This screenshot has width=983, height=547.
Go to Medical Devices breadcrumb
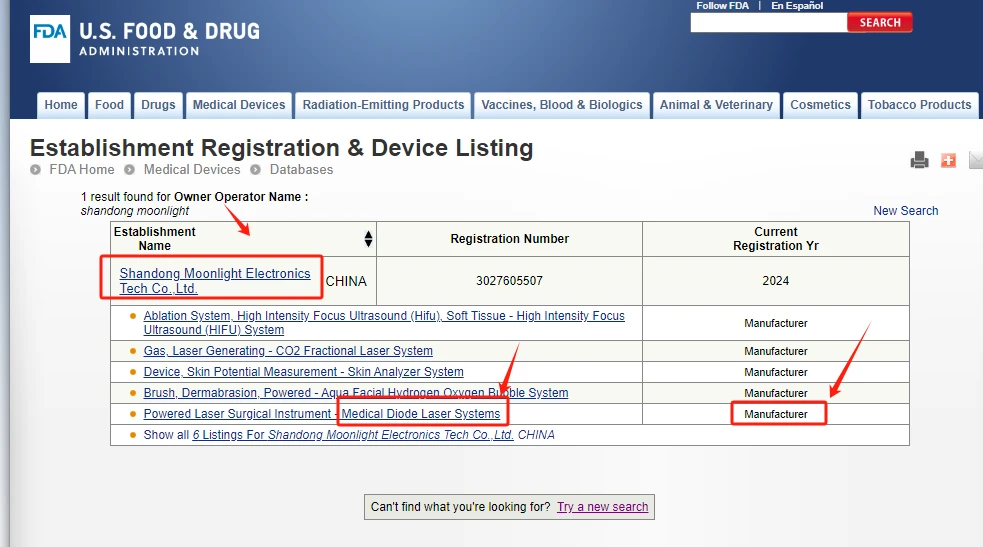point(192,170)
